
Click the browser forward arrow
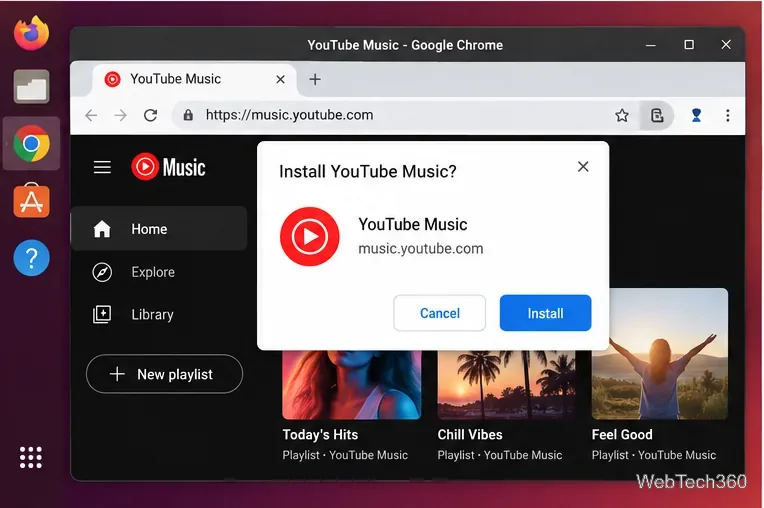[120, 115]
